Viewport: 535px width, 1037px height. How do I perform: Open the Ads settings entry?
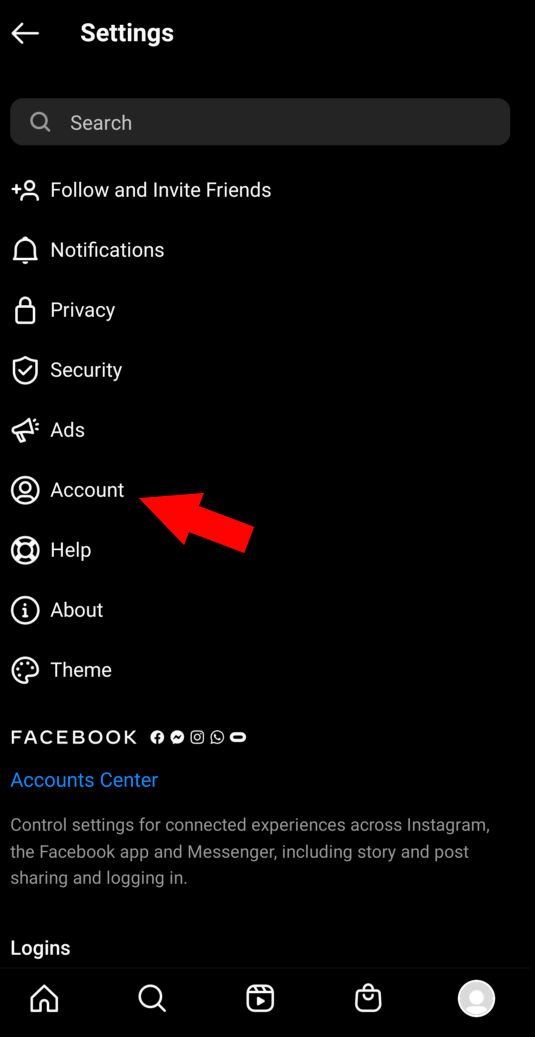tap(267, 430)
